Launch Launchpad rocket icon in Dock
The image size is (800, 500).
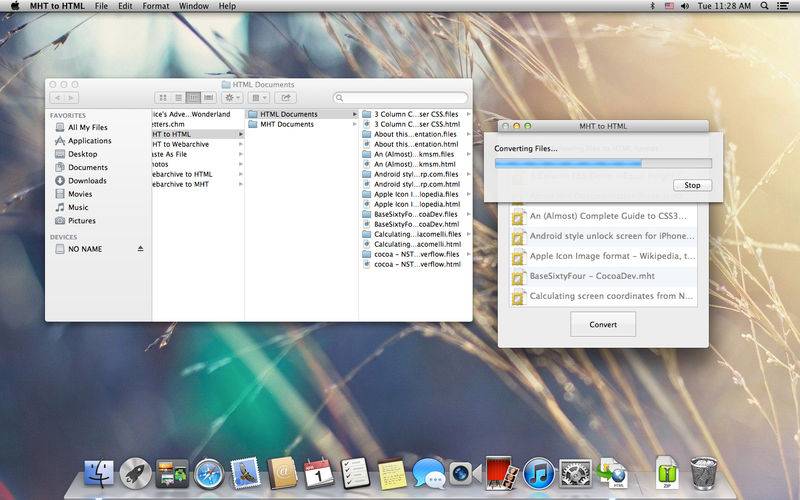pyautogui.click(x=135, y=473)
